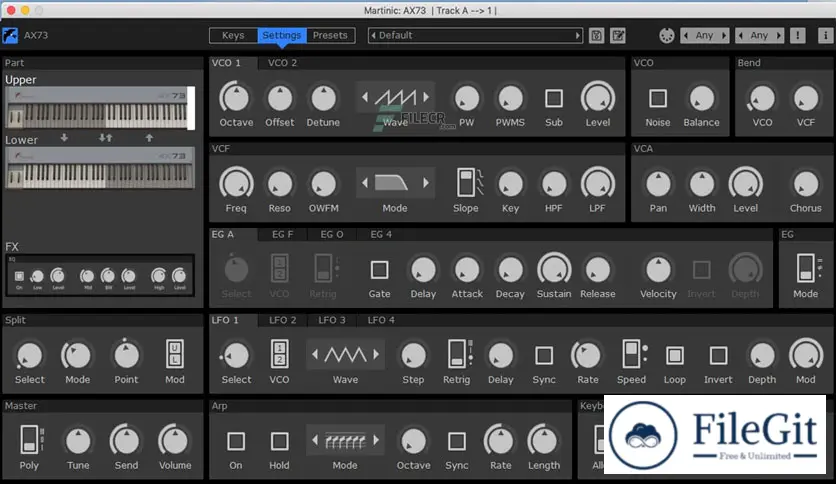Switch to the Keys tab

tap(233, 36)
